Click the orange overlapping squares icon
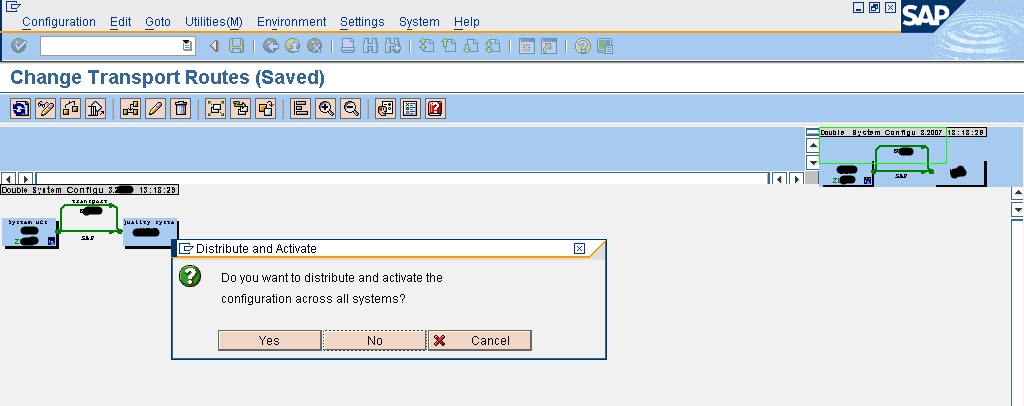The width and height of the screenshot is (1024, 406). [265, 108]
